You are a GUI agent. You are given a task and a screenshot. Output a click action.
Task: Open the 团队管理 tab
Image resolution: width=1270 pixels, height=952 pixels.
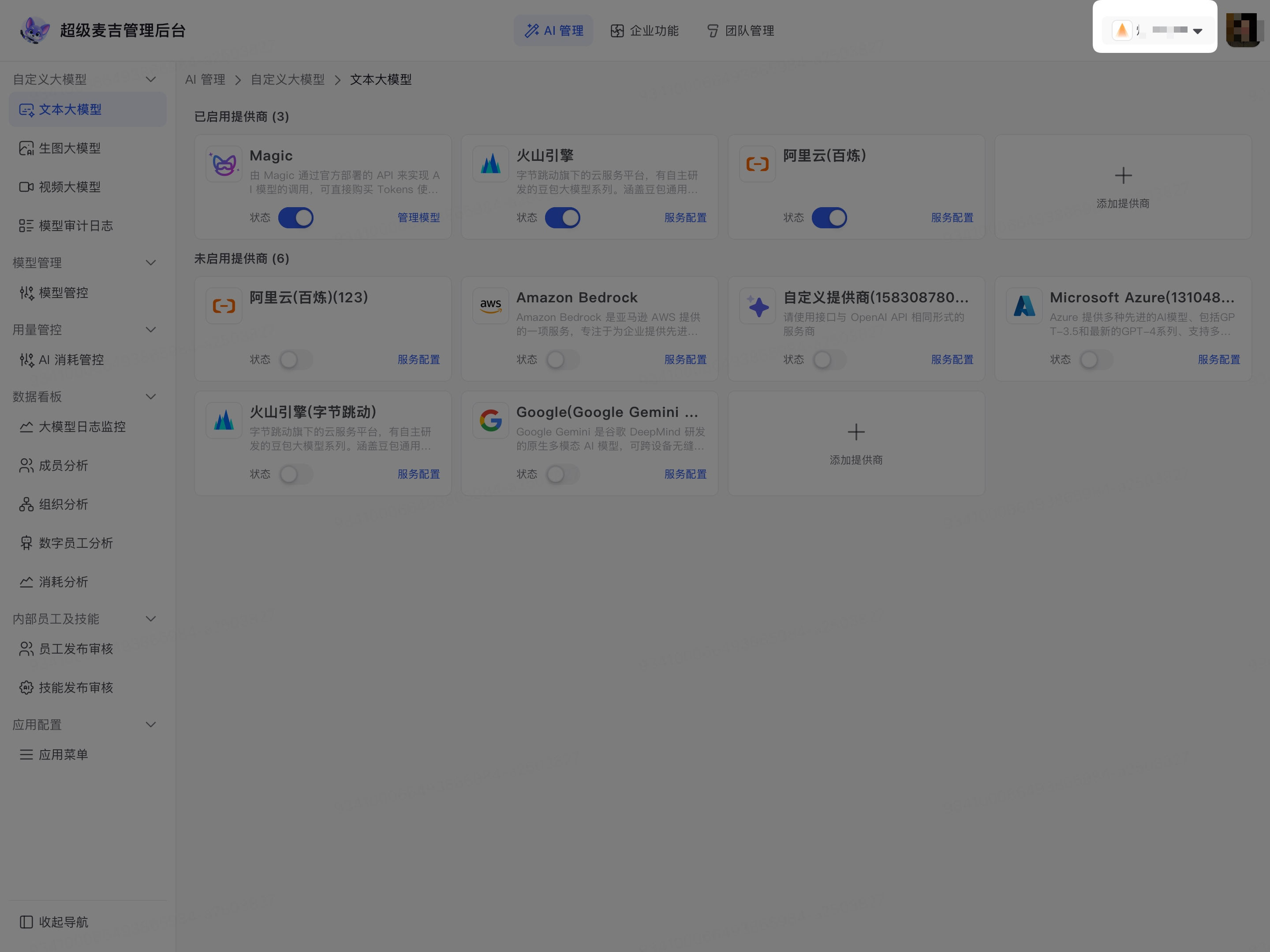740,30
